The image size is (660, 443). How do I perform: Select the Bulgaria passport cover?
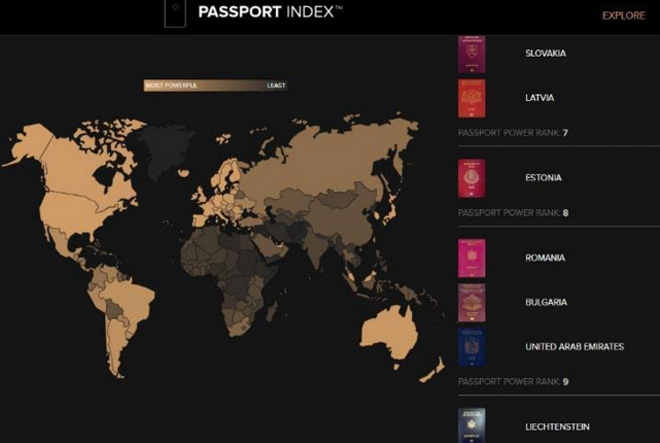coord(471,302)
